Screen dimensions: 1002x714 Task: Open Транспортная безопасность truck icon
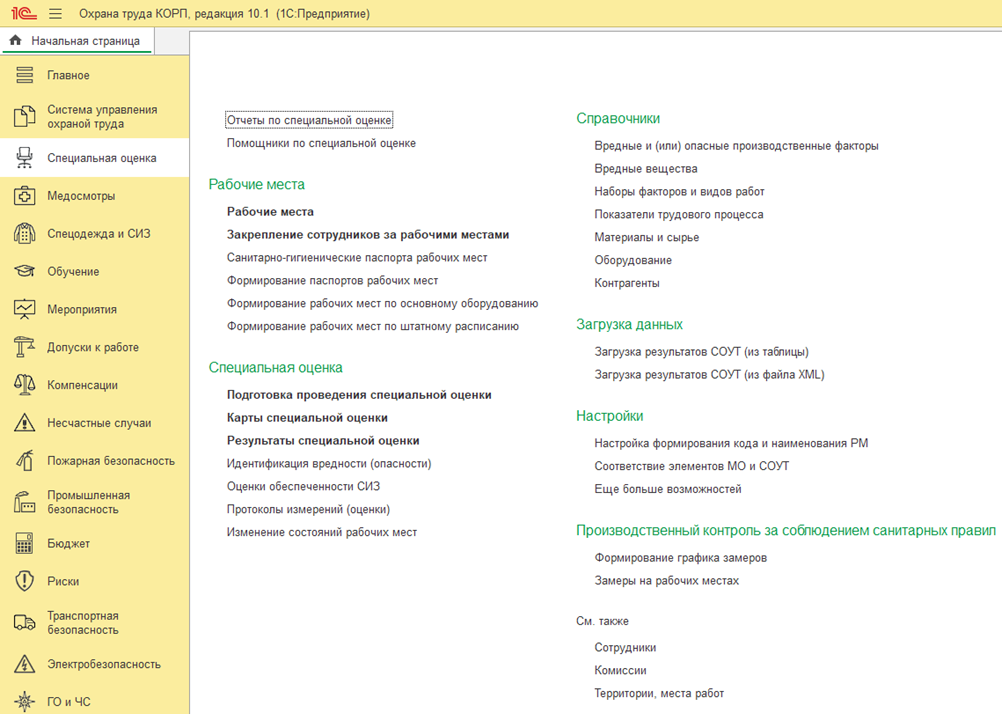(24, 623)
